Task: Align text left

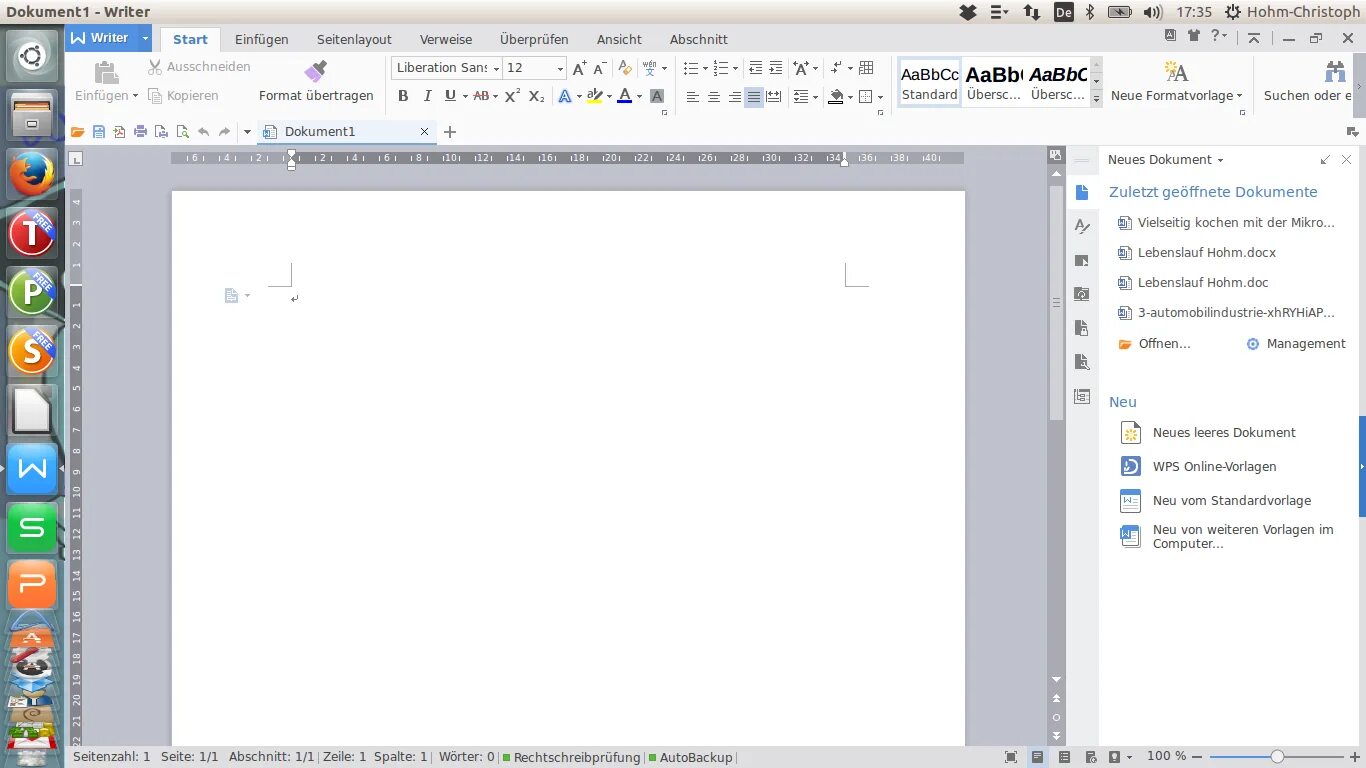Action: coord(693,97)
